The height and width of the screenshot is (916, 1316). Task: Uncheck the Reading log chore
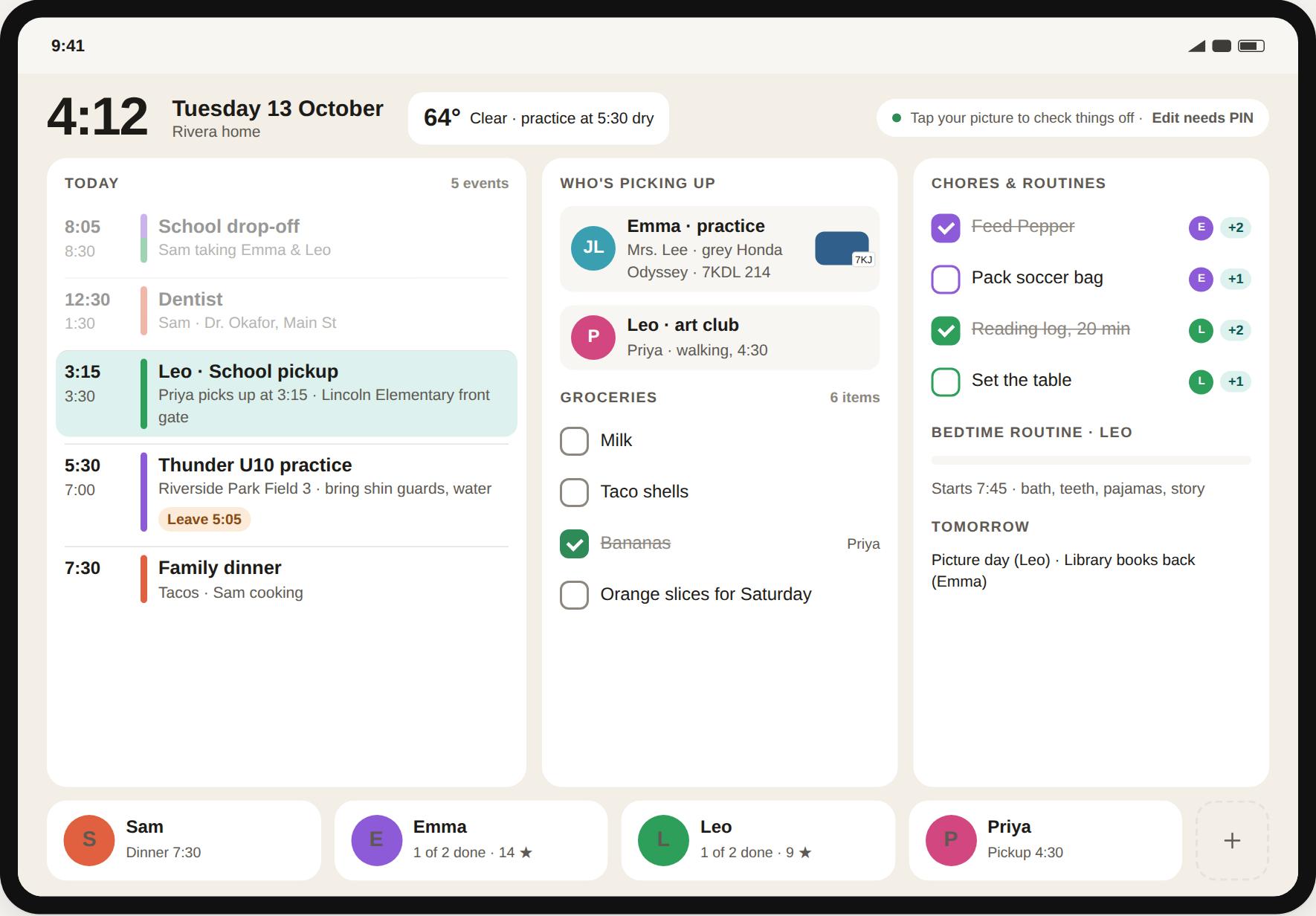[946, 330]
